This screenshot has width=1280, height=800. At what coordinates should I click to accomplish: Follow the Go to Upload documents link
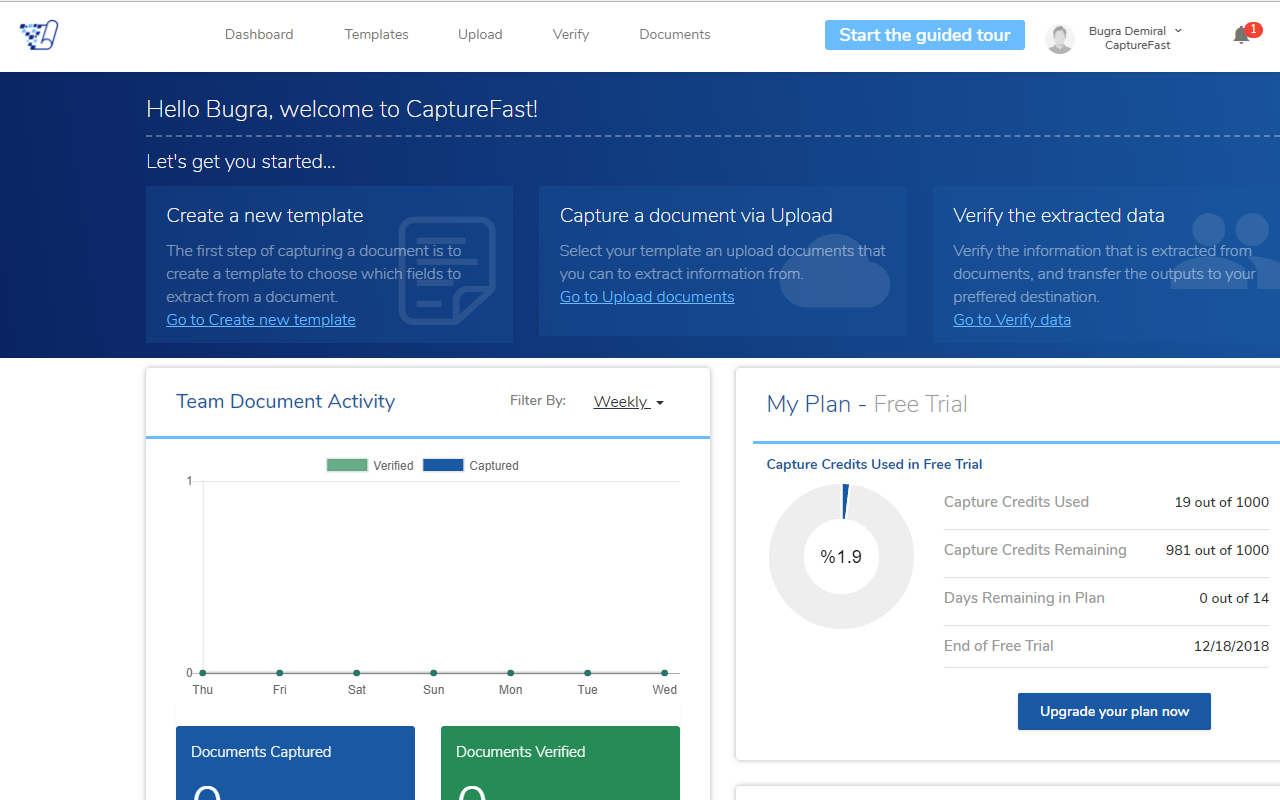(647, 297)
